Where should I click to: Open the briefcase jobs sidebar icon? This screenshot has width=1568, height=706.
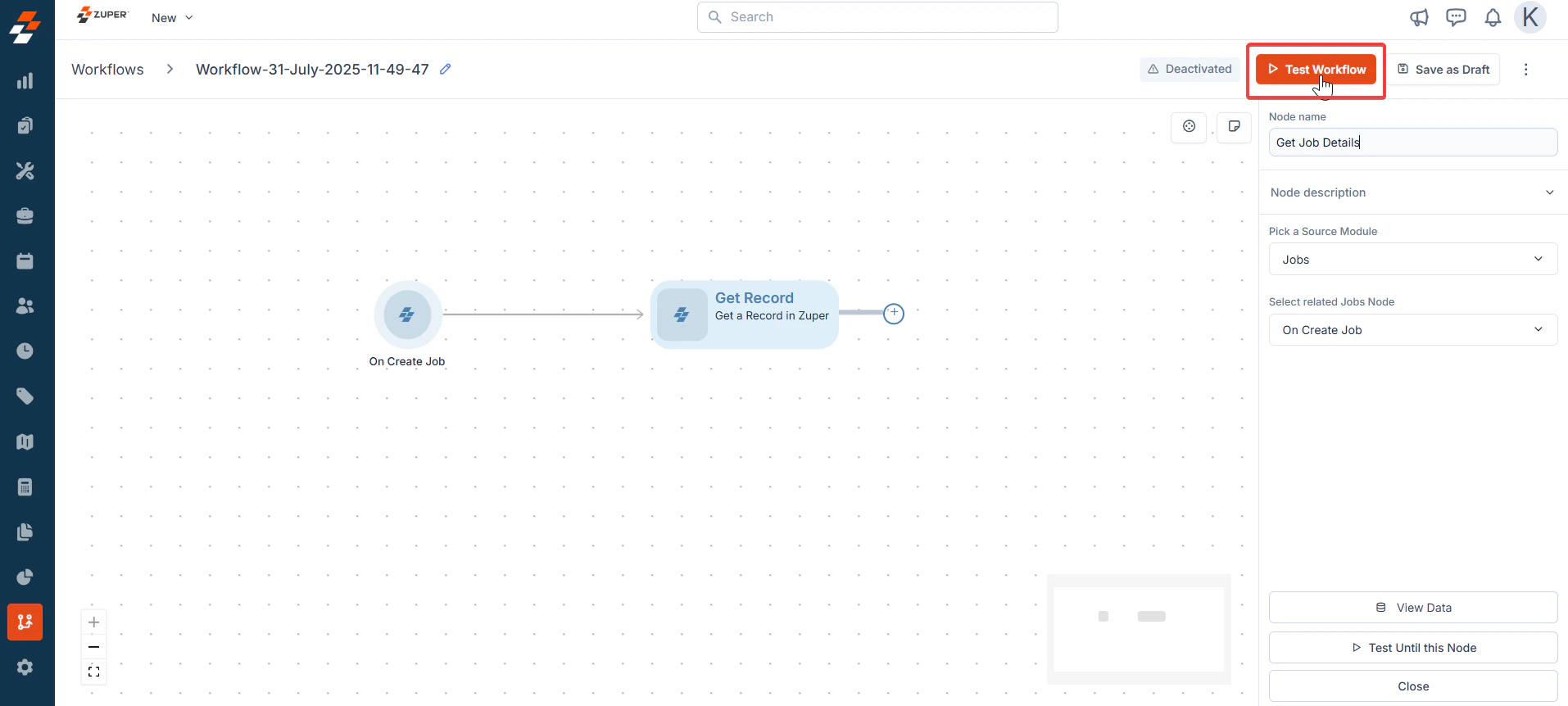[x=25, y=216]
